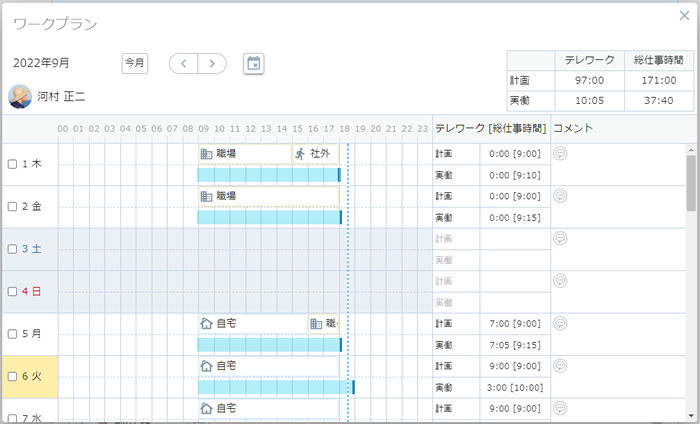Click planned total work time 171:00

[659, 80]
